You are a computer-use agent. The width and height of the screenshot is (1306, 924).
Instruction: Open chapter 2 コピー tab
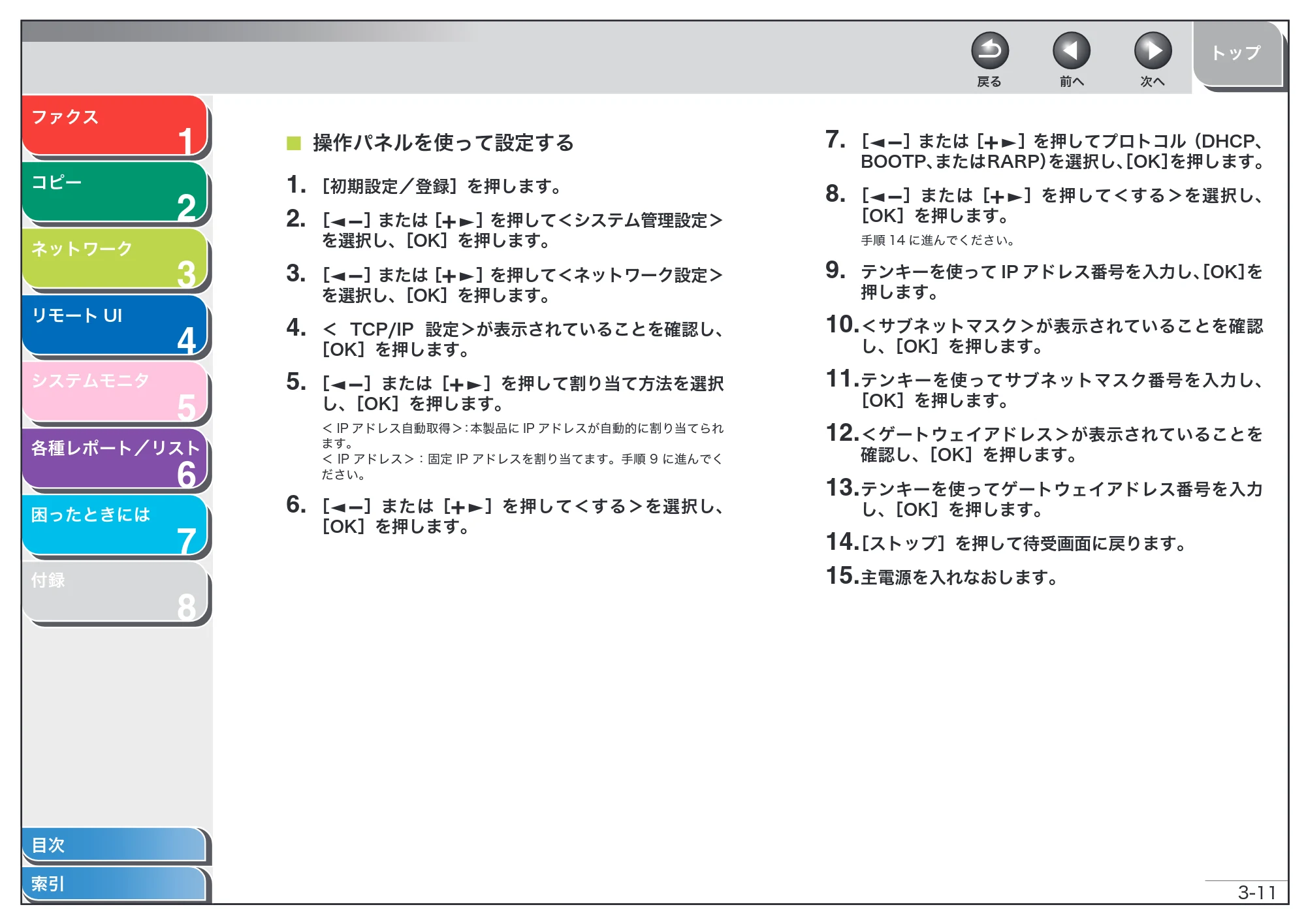115,192
